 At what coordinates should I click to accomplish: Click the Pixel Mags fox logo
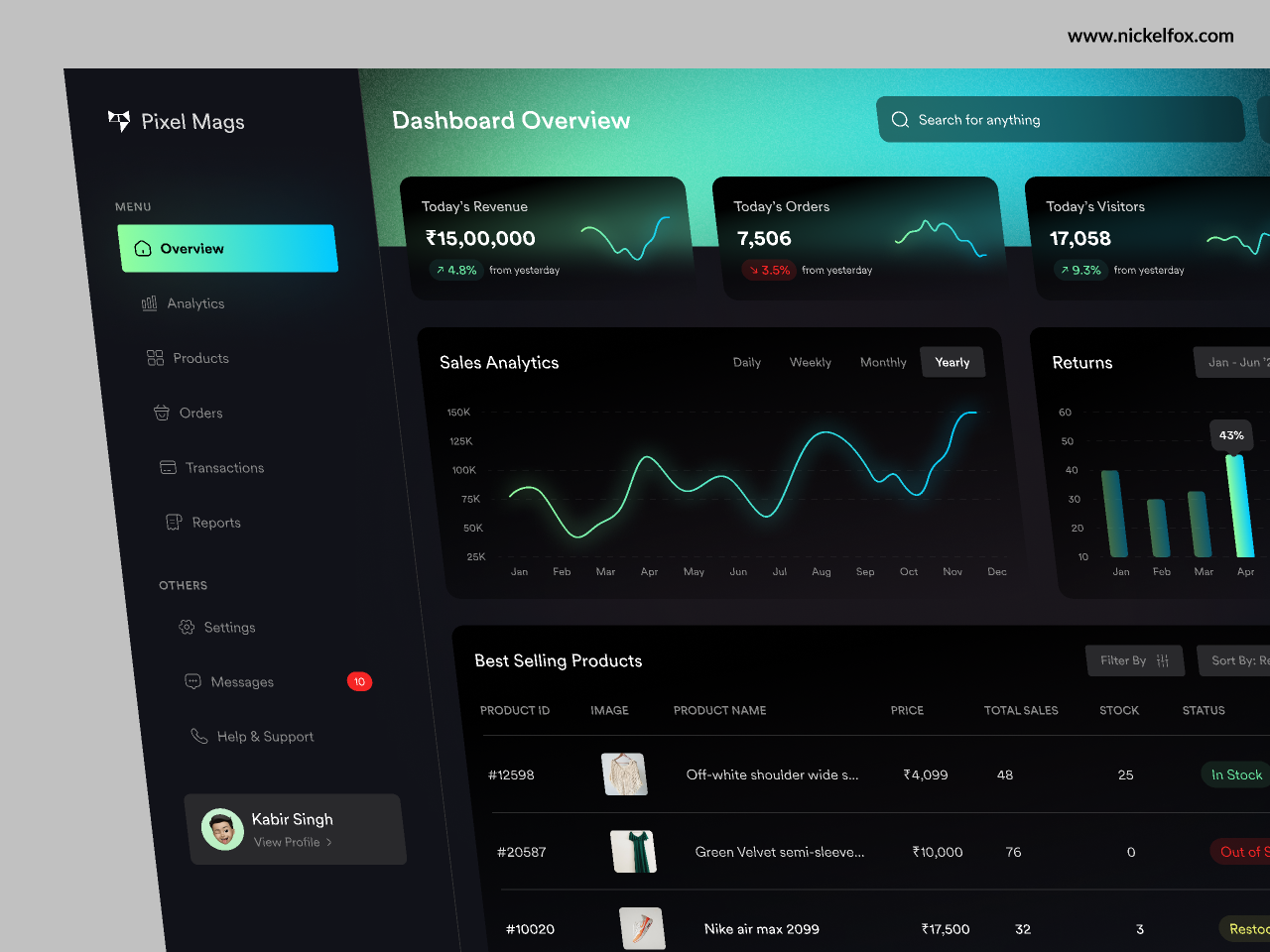coord(118,121)
